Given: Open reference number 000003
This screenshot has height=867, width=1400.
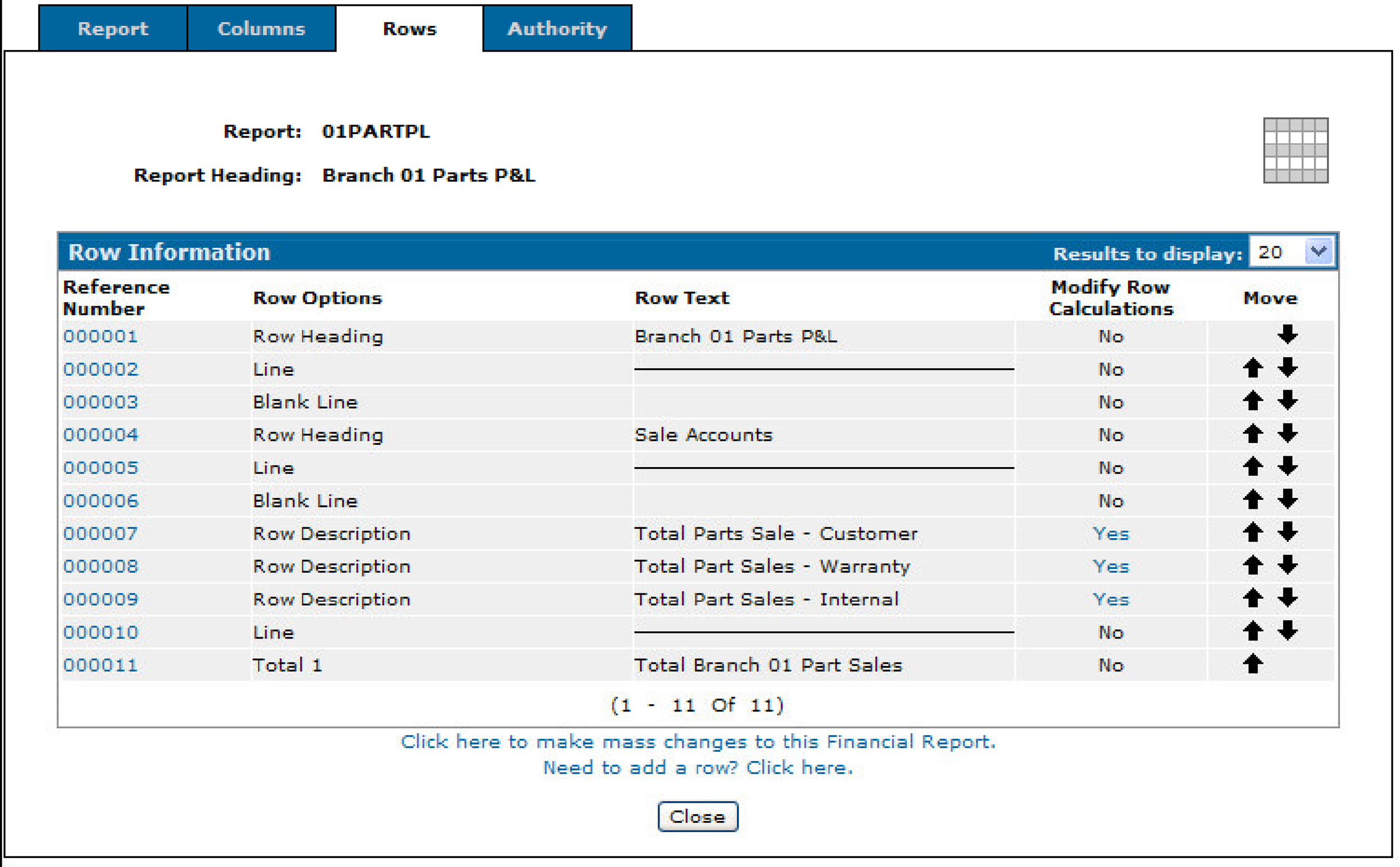Looking at the screenshot, I should pos(101,402).
